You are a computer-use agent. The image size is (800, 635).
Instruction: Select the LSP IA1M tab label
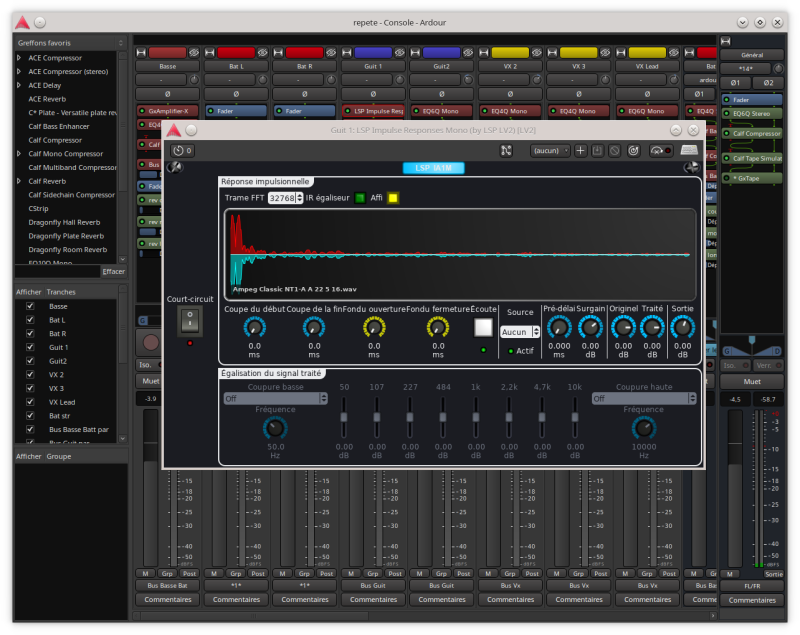click(x=433, y=168)
